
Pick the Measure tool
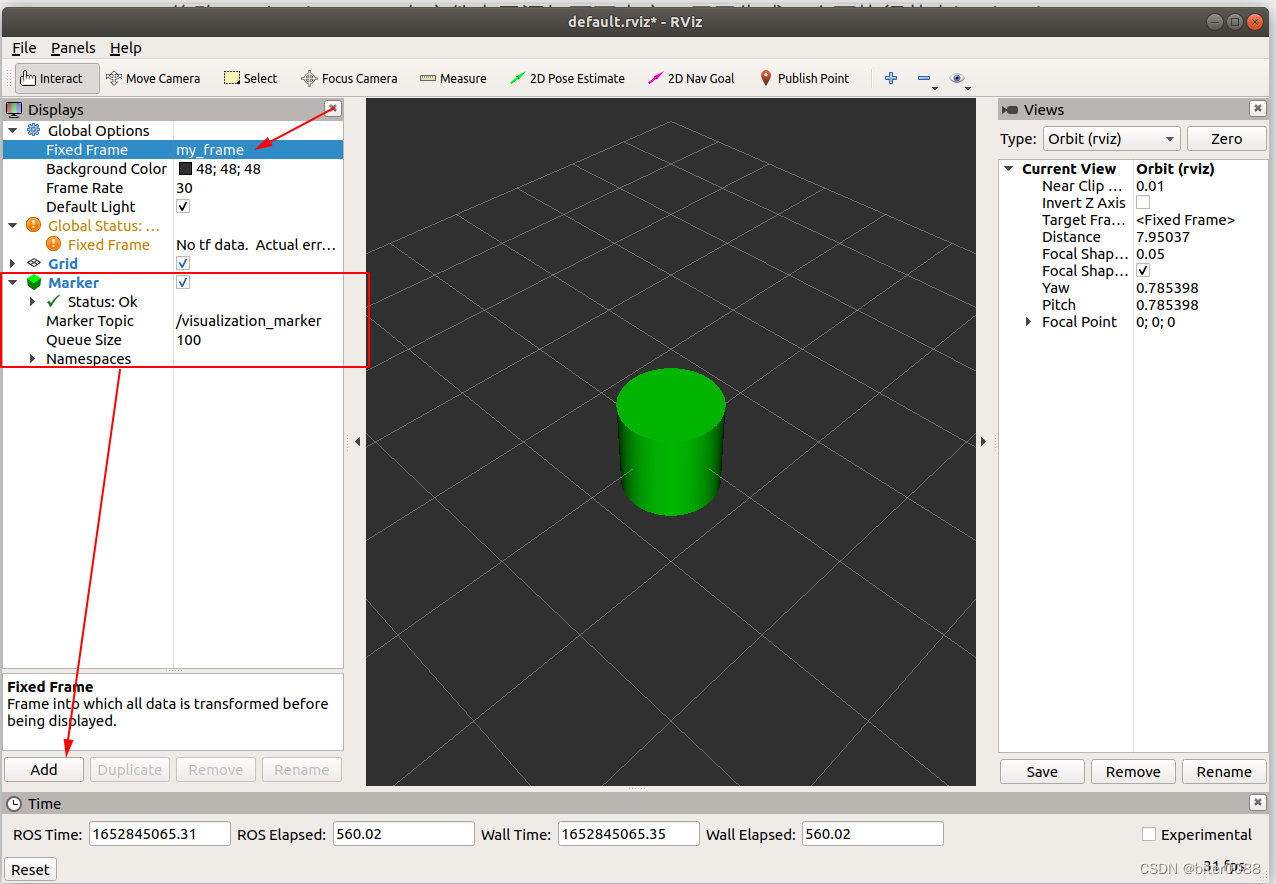pos(453,78)
